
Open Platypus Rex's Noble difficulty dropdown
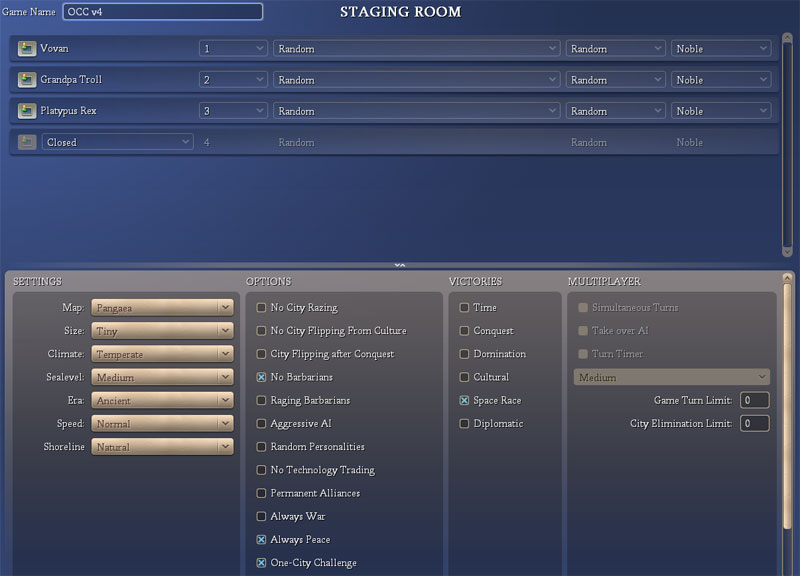pyautogui.click(x=721, y=111)
